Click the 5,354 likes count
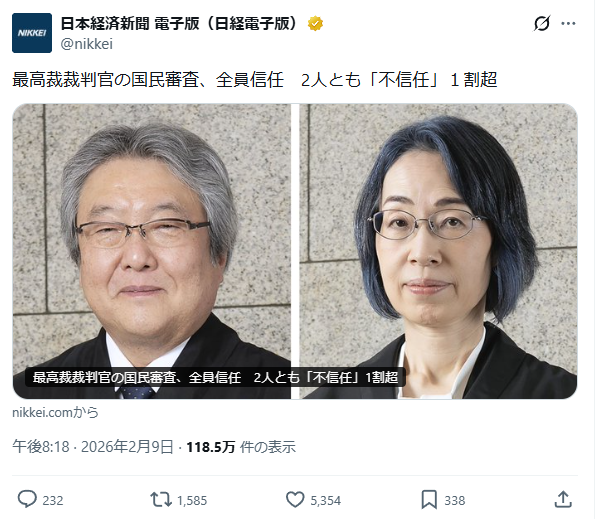The width and height of the screenshot is (597, 519). (326, 500)
